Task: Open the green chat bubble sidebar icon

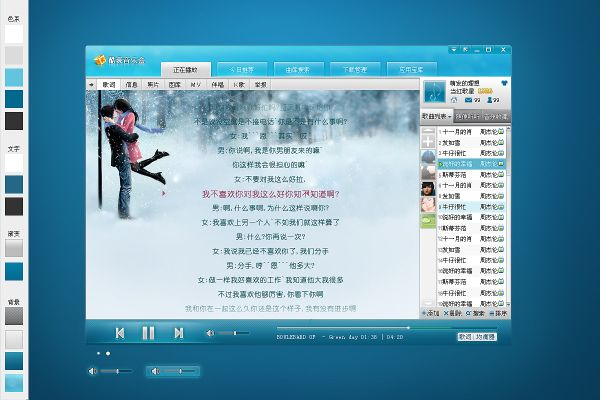Action: pos(428,221)
